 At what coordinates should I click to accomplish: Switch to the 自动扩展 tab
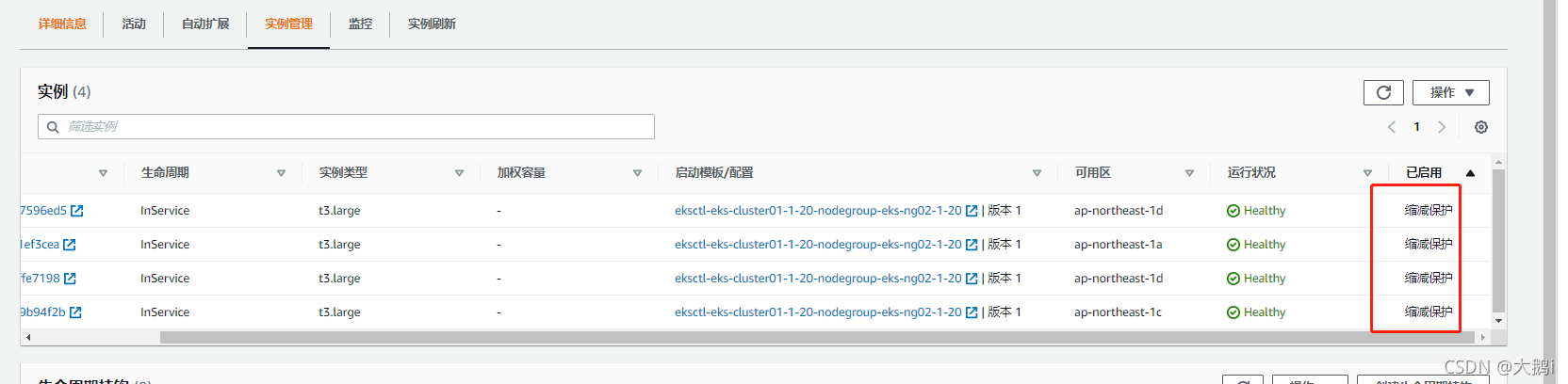point(205,24)
